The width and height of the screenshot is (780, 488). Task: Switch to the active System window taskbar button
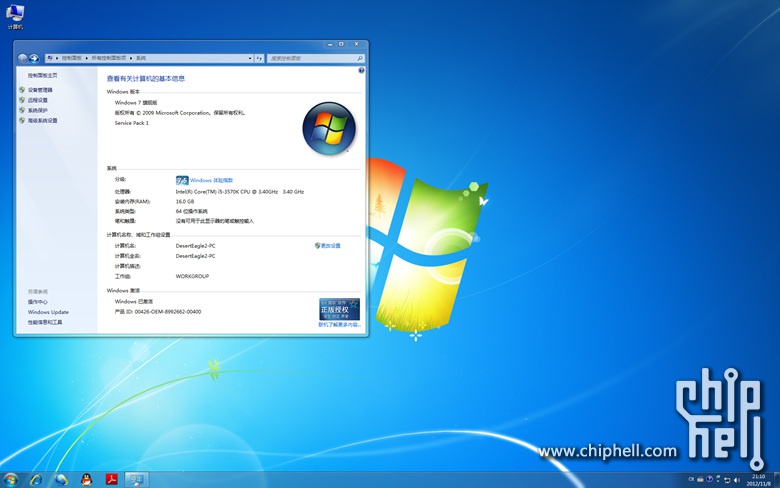tap(136, 480)
